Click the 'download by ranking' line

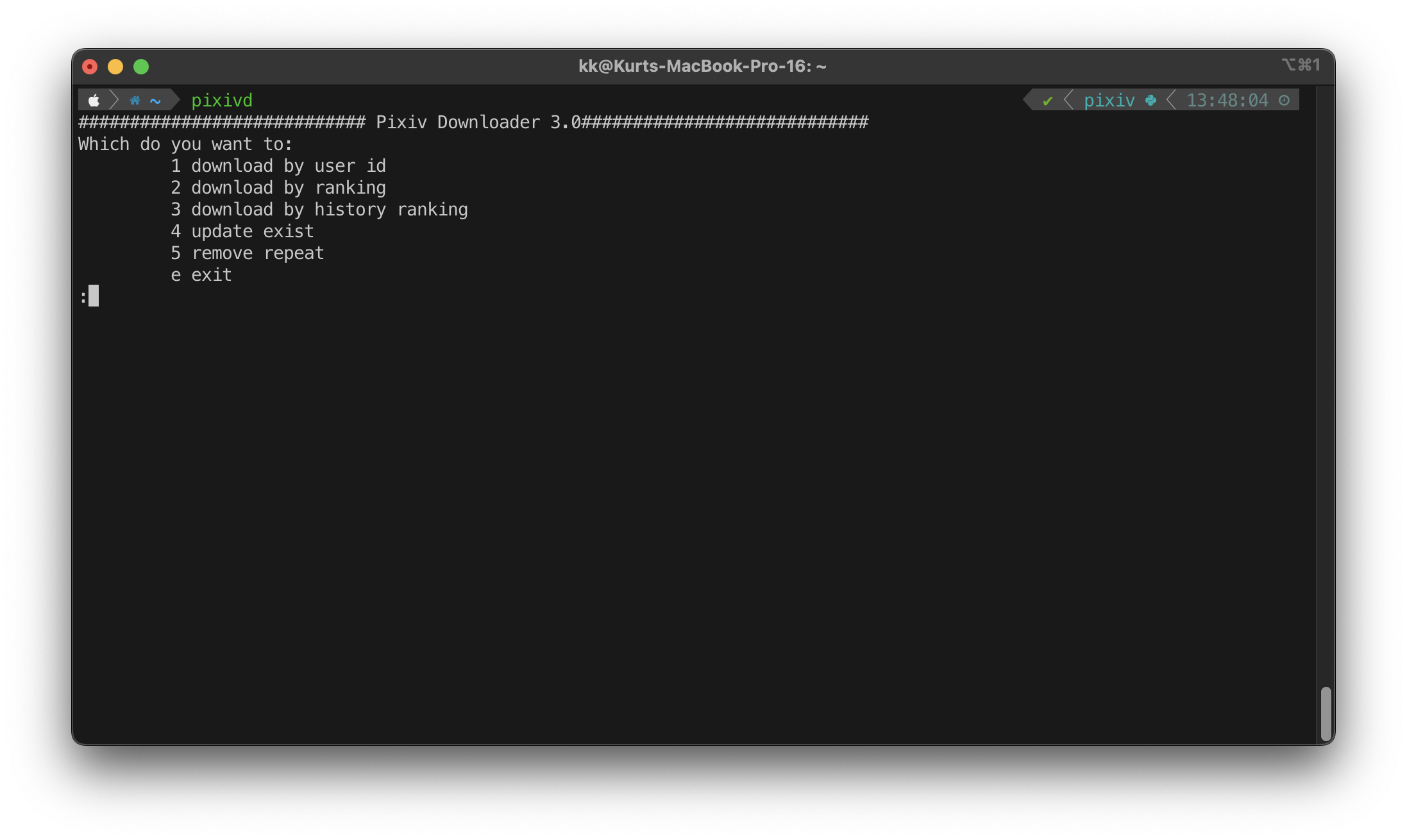[x=278, y=188]
